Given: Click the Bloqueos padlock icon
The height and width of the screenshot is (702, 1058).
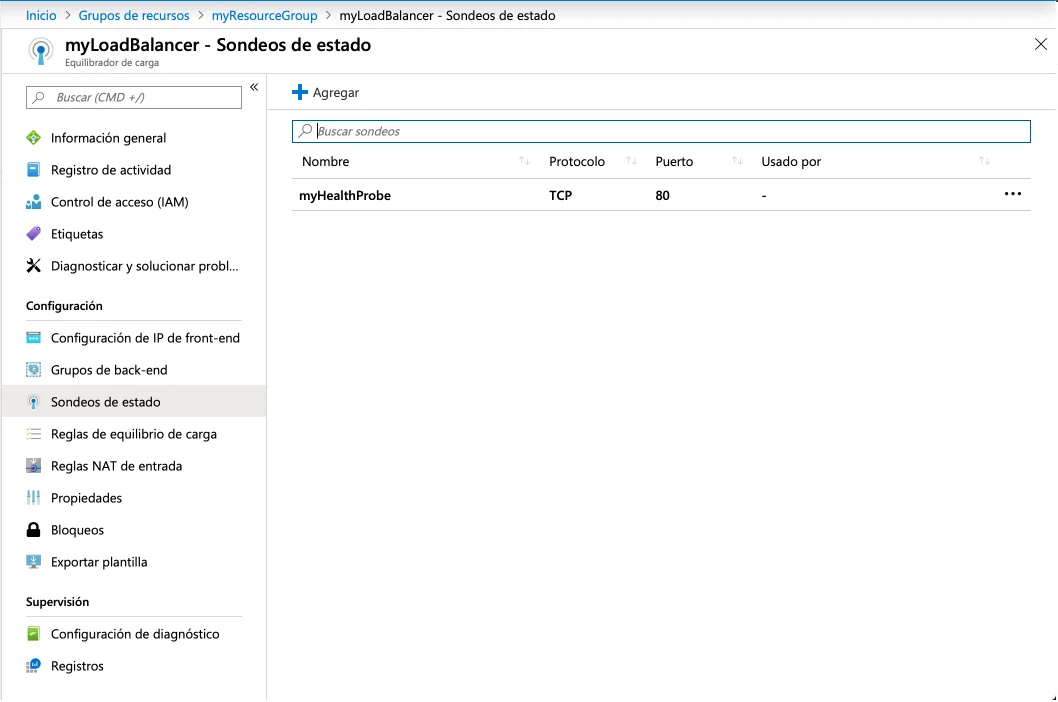Looking at the screenshot, I should click(x=33, y=530).
